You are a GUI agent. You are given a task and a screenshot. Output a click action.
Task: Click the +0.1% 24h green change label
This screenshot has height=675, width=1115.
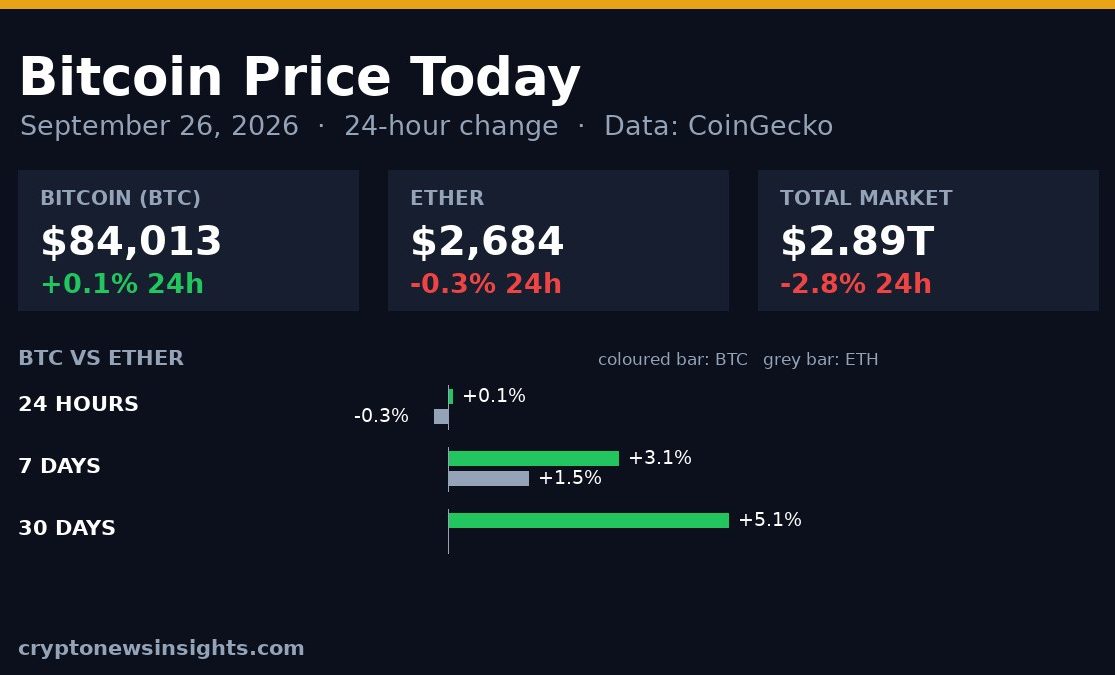[x=122, y=284]
